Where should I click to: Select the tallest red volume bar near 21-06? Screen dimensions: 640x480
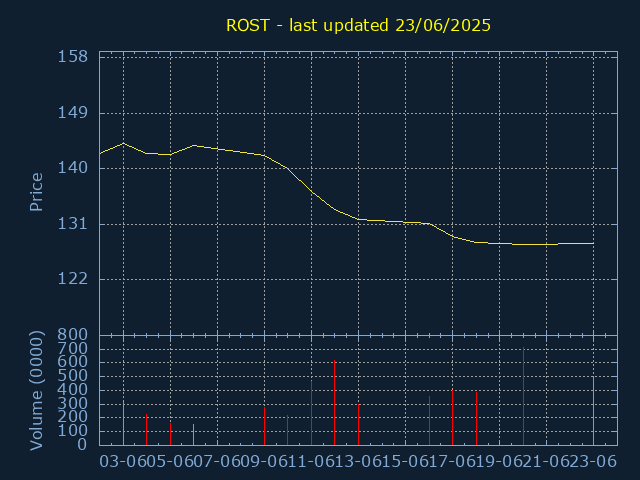coord(523,396)
